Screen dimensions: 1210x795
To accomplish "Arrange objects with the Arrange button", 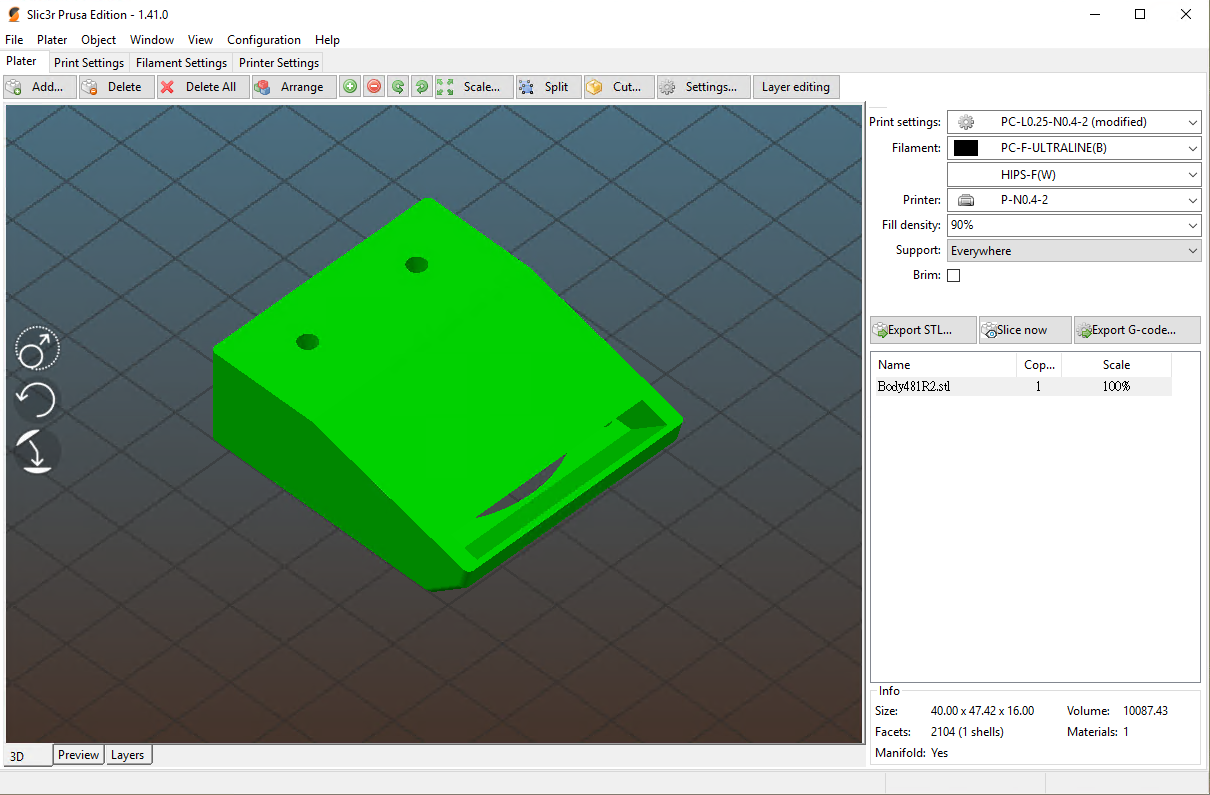I will tap(293, 87).
